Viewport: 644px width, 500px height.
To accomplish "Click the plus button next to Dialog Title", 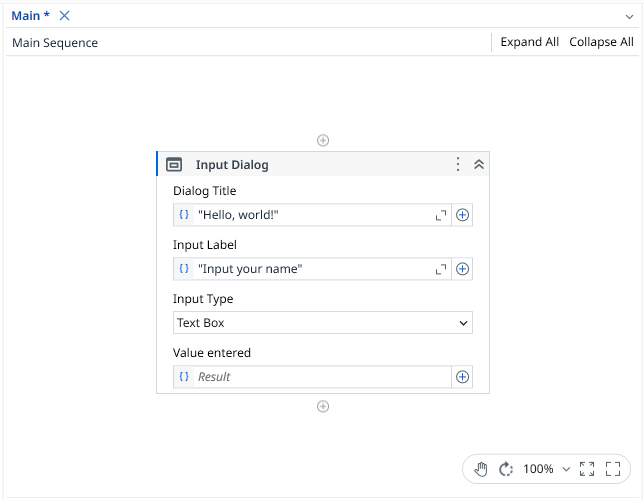I will click(x=462, y=215).
